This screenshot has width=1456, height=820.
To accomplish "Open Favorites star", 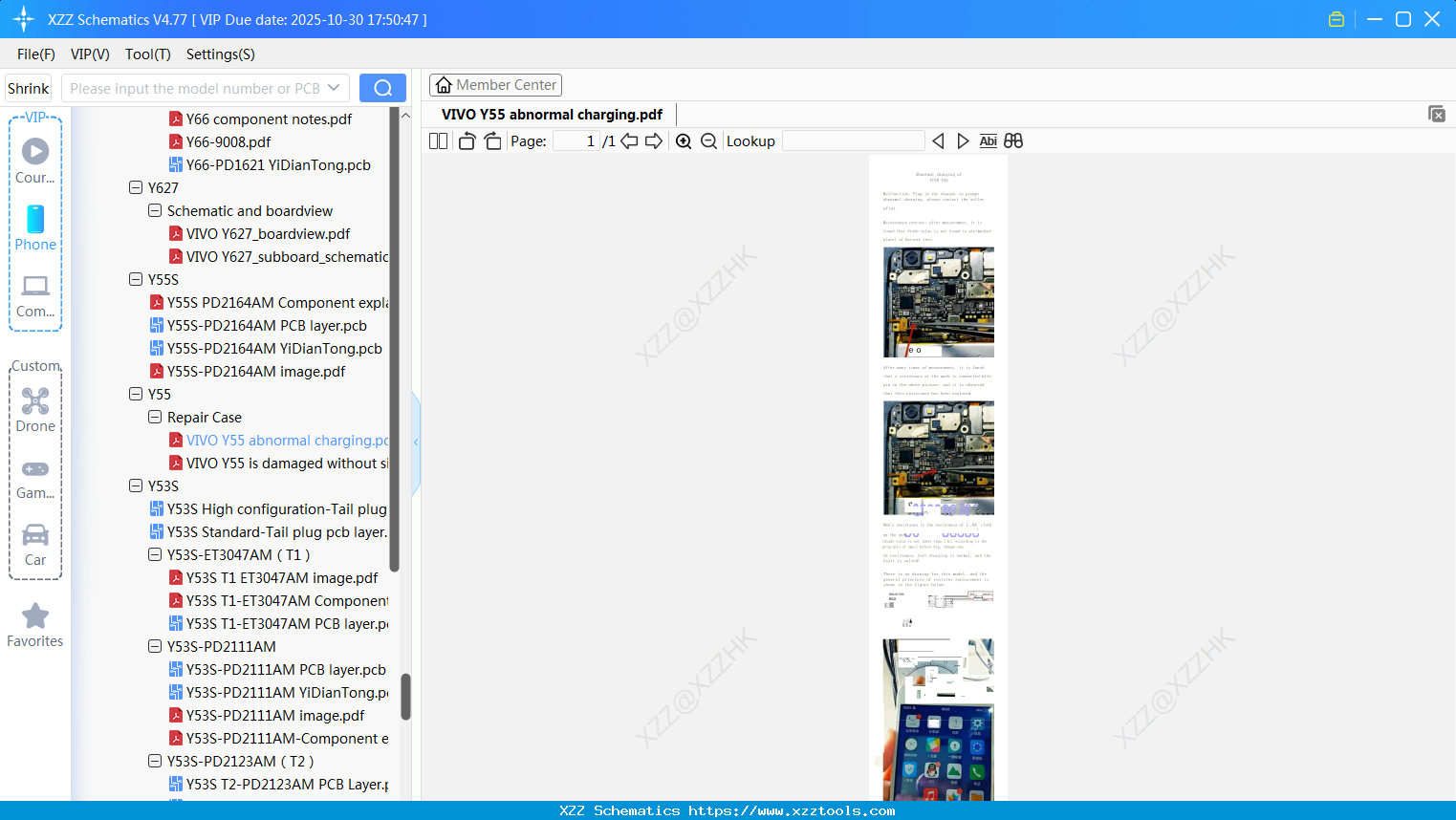I will (x=35, y=625).
